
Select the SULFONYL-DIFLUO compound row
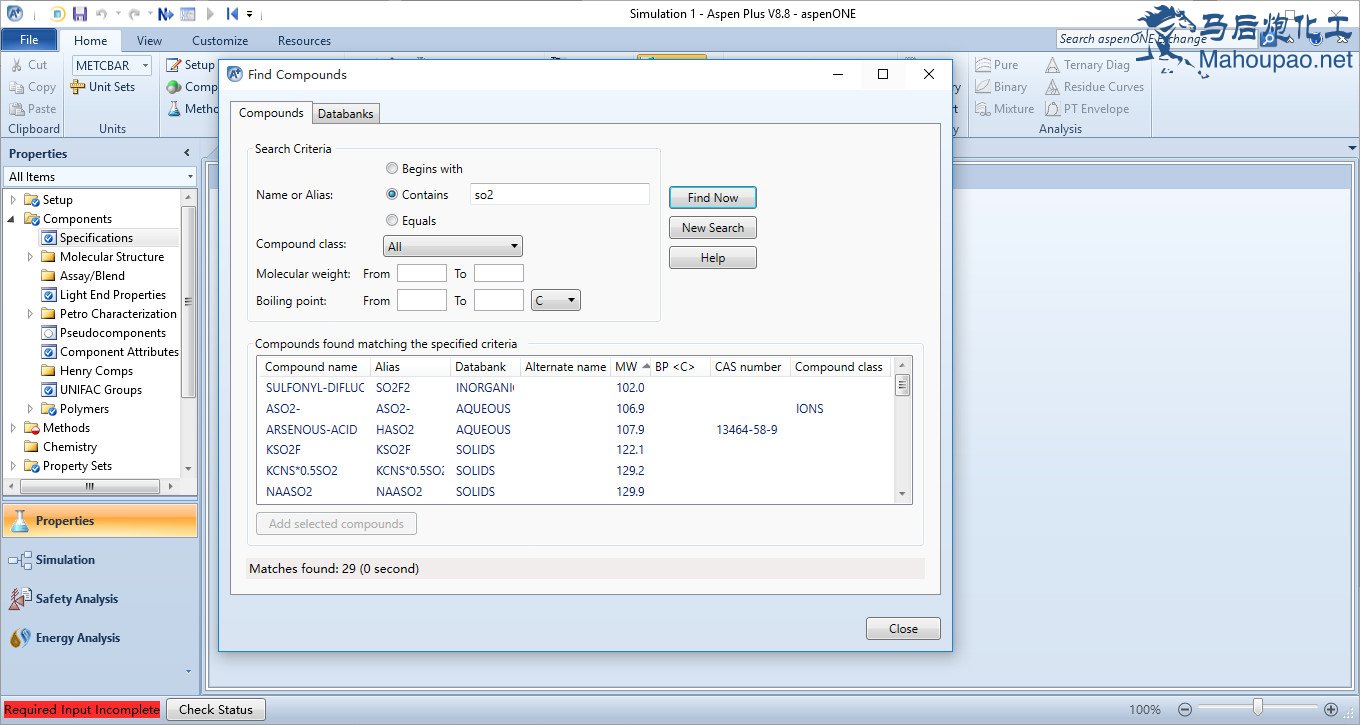point(575,388)
